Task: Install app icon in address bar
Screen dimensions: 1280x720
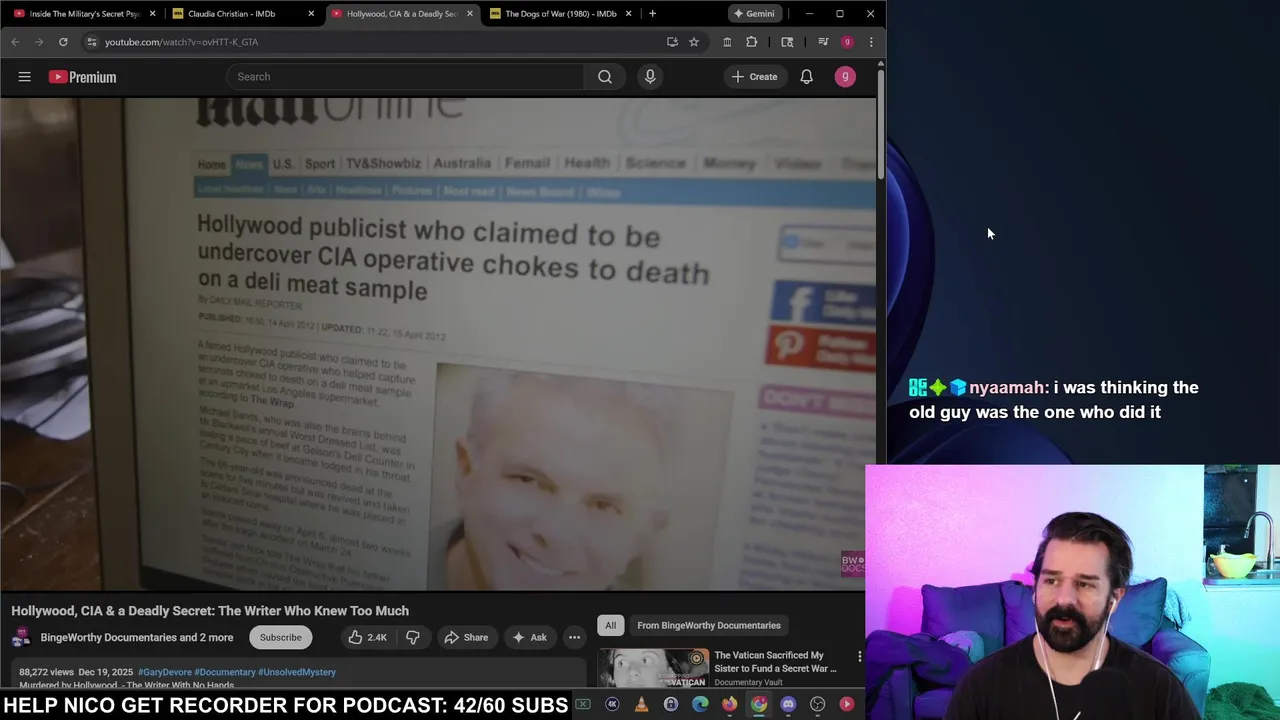Action: click(x=672, y=42)
